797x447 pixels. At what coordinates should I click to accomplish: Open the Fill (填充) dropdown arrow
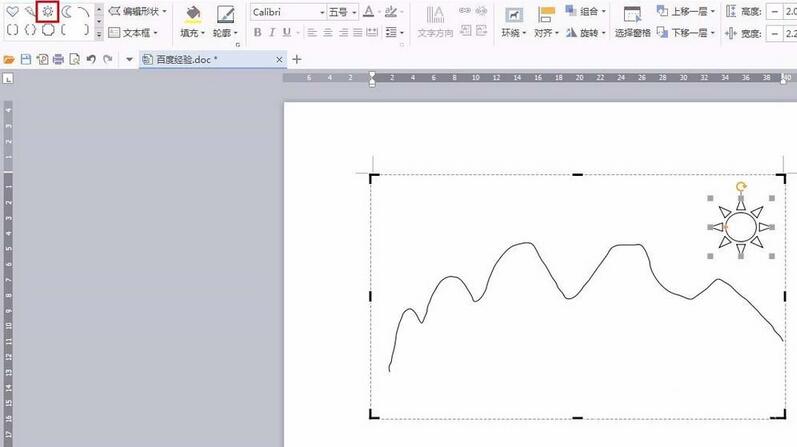[202, 33]
